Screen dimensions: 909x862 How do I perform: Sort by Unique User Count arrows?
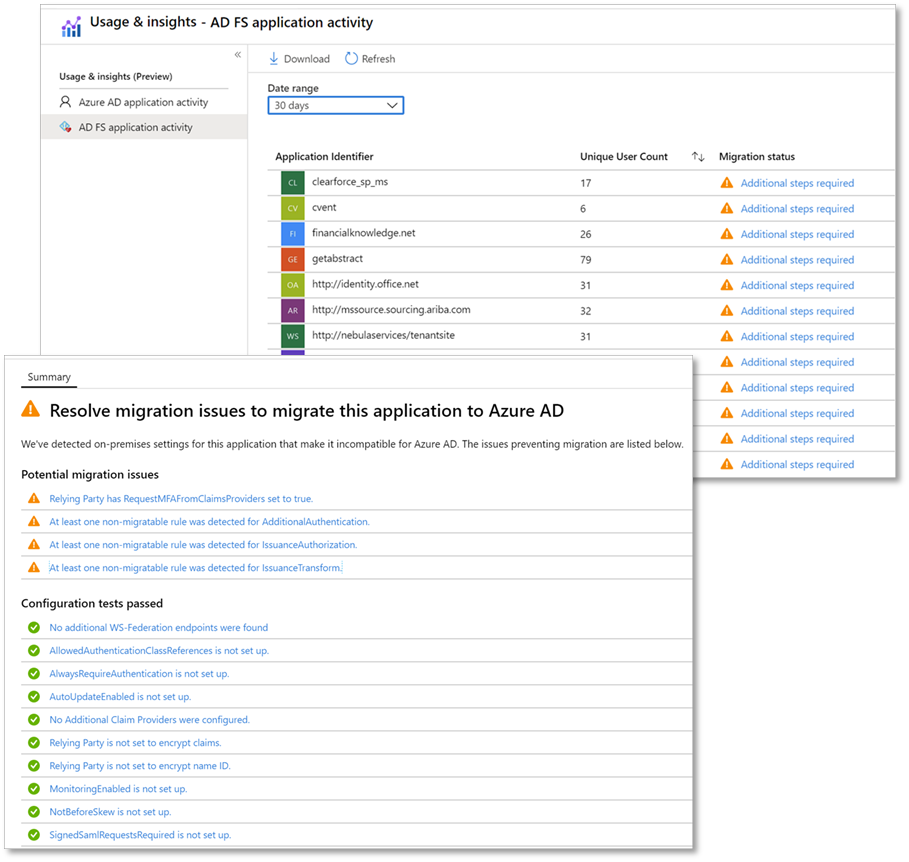tap(698, 157)
